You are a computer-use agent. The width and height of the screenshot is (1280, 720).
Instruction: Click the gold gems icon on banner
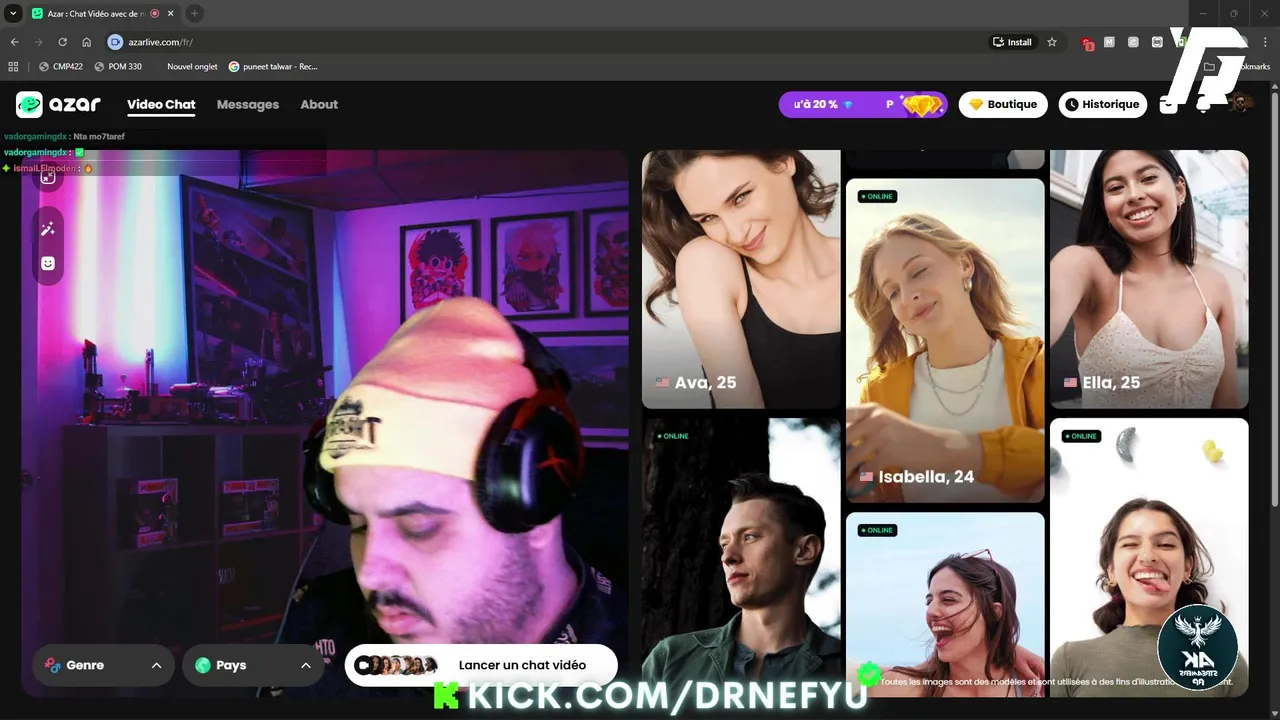[x=922, y=105]
